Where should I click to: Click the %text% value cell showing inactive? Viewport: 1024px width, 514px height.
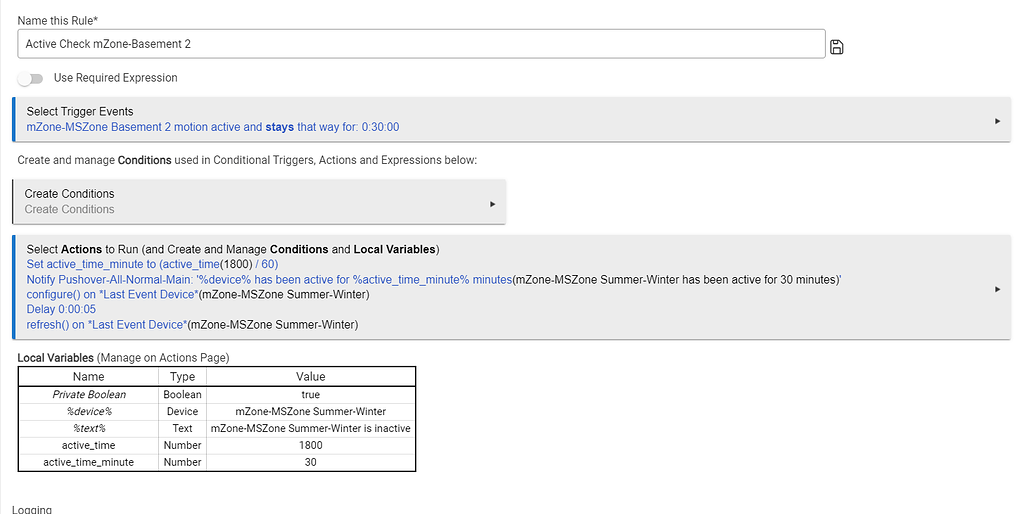[310, 429]
